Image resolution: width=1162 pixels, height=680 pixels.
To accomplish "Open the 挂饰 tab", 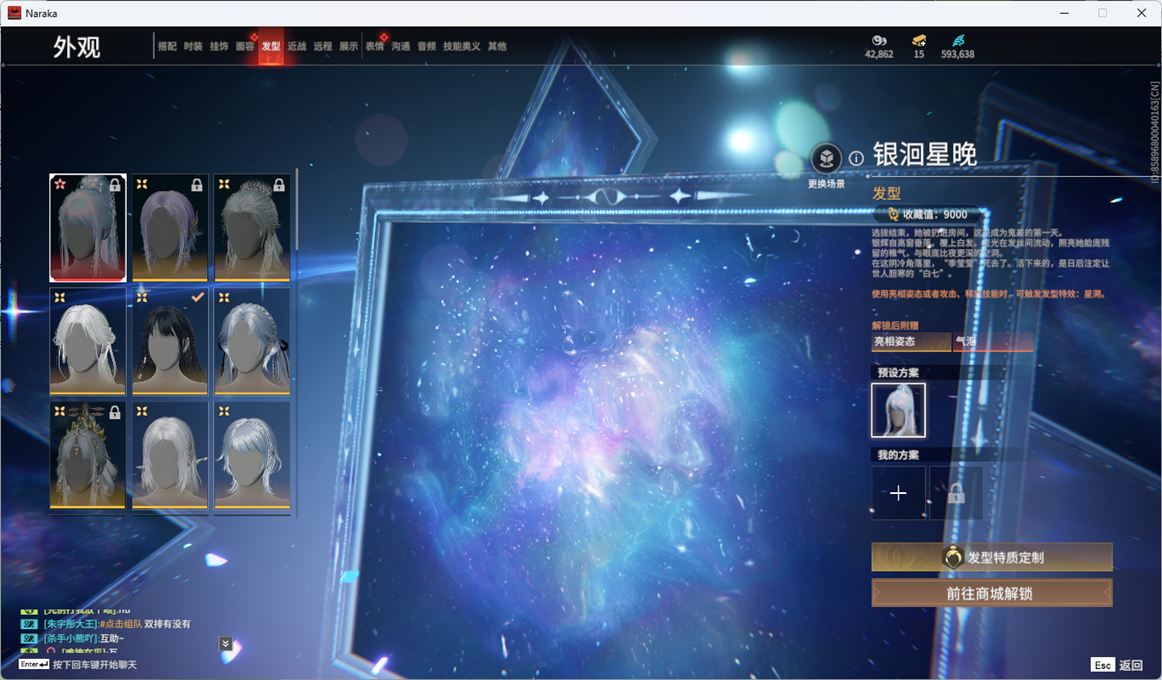I will coord(219,46).
